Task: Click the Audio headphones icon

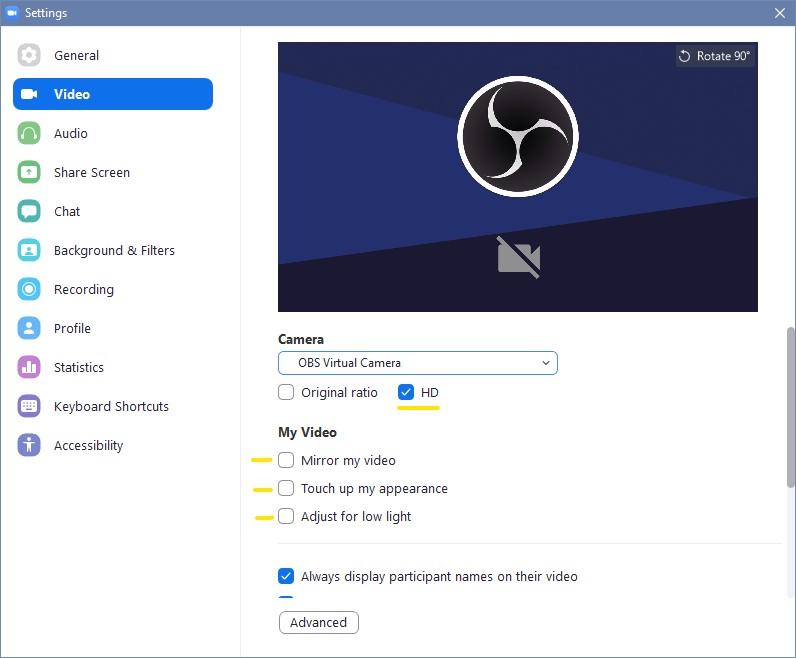Action: [x=29, y=133]
